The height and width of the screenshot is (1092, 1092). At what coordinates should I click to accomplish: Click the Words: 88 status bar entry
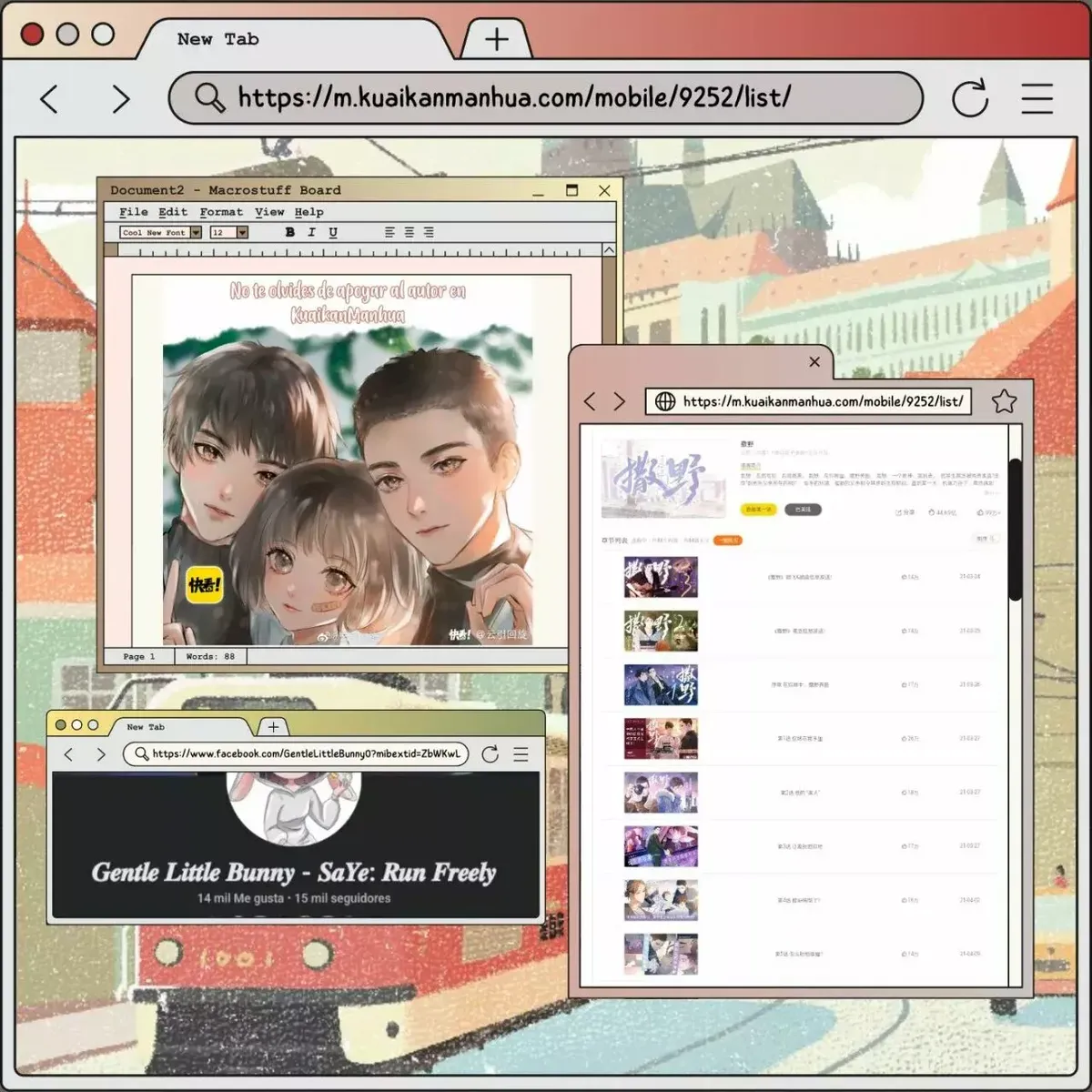[210, 656]
